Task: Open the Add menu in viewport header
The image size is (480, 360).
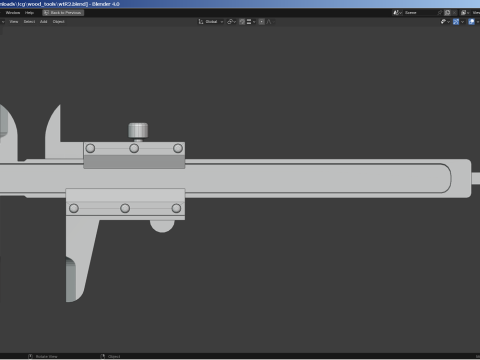Action: coord(44,22)
